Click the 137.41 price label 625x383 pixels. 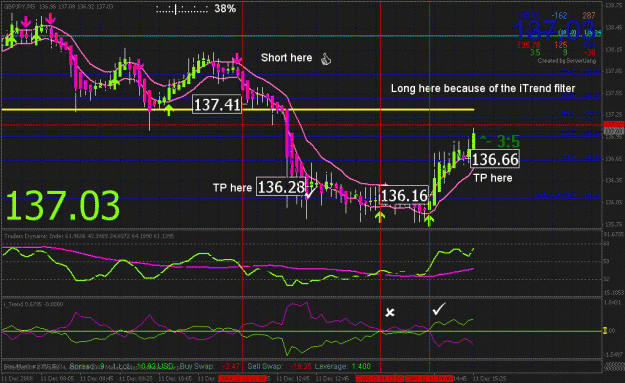[x=217, y=105]
